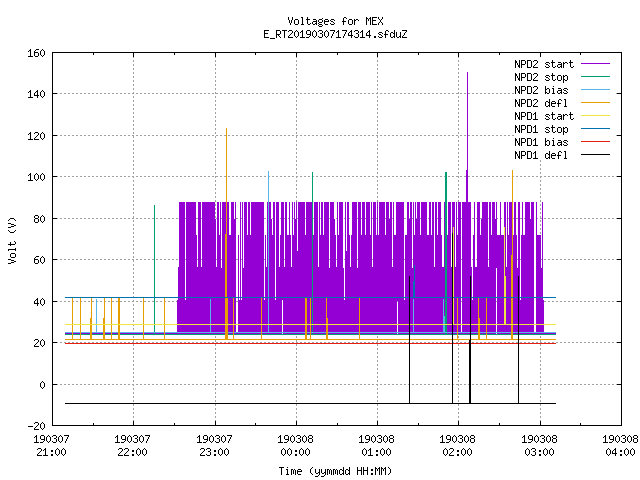Click the 190307 23:00 time tick label

coord(214,446)
